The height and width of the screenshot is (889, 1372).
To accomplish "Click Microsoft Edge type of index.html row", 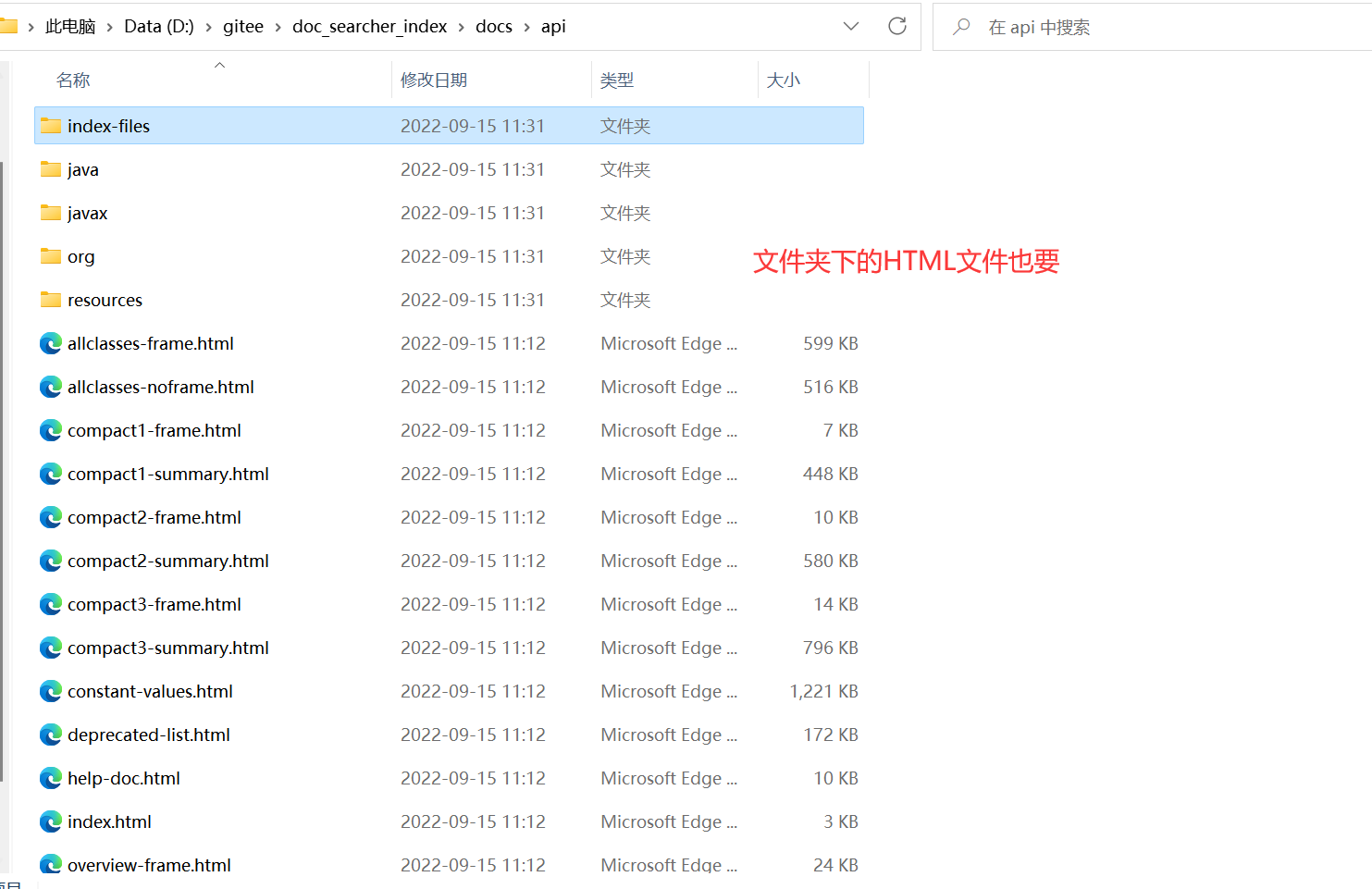I will (x=669, y=821).
